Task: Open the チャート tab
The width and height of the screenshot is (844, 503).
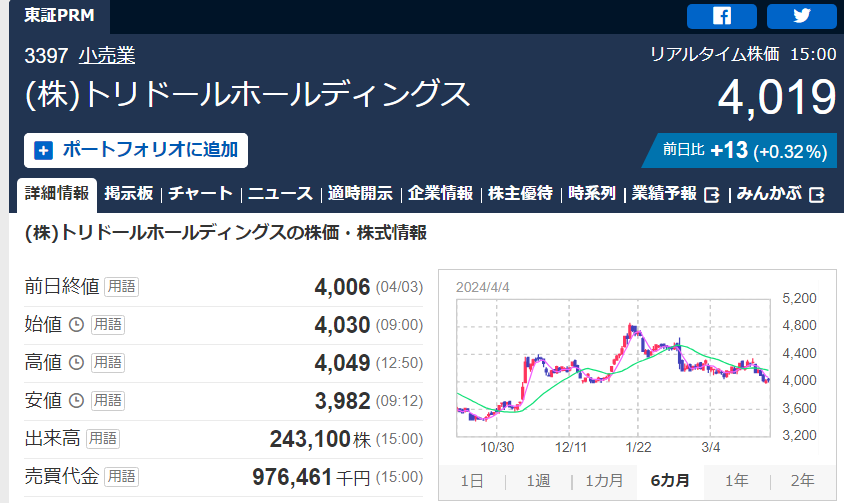Action: 200,193
